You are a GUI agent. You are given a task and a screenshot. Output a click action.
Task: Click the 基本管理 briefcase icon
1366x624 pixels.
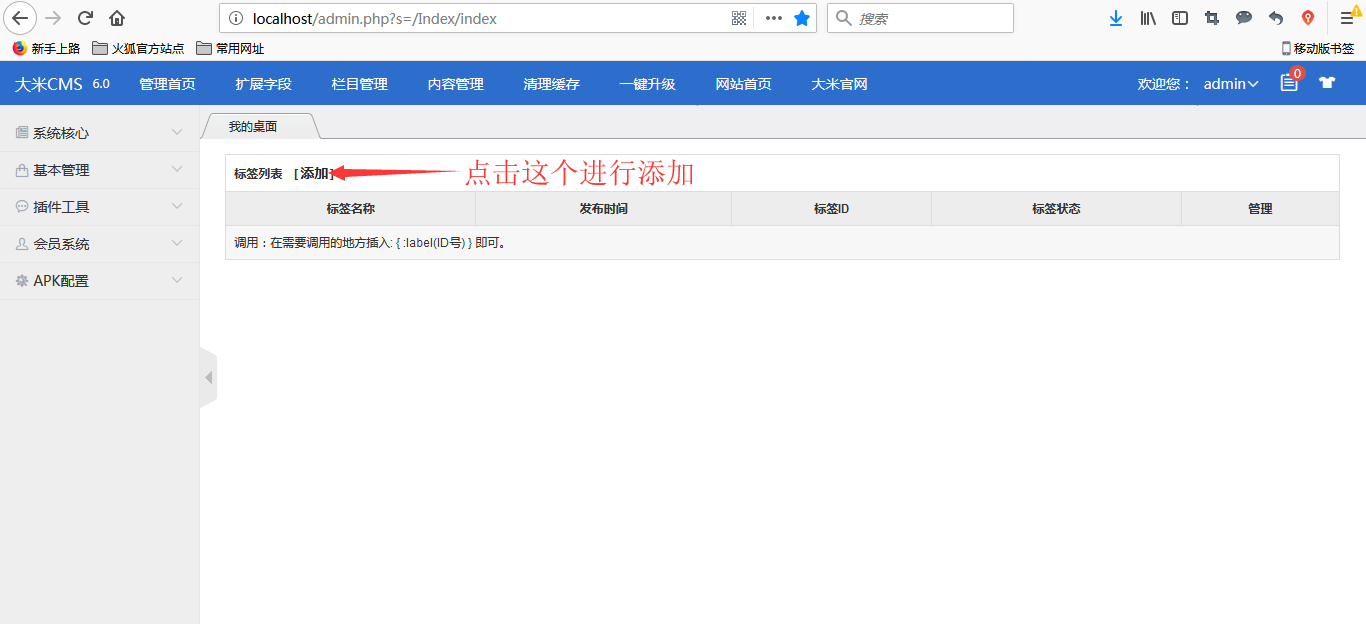coord(22,170)
